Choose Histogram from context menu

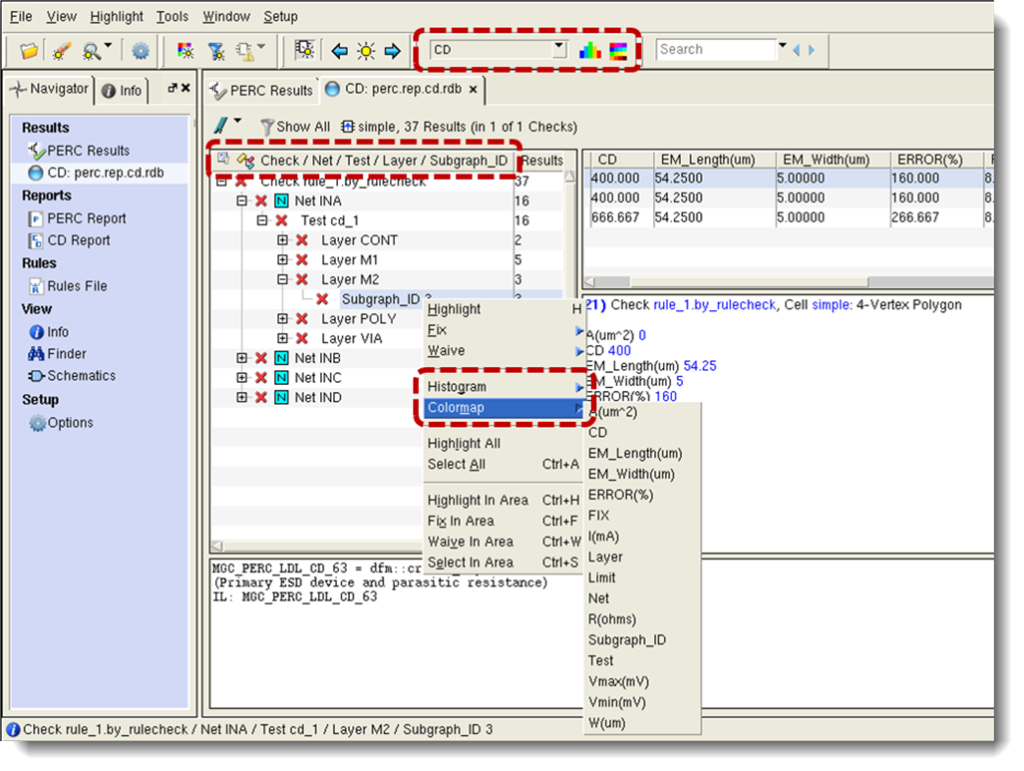point(503,387)
